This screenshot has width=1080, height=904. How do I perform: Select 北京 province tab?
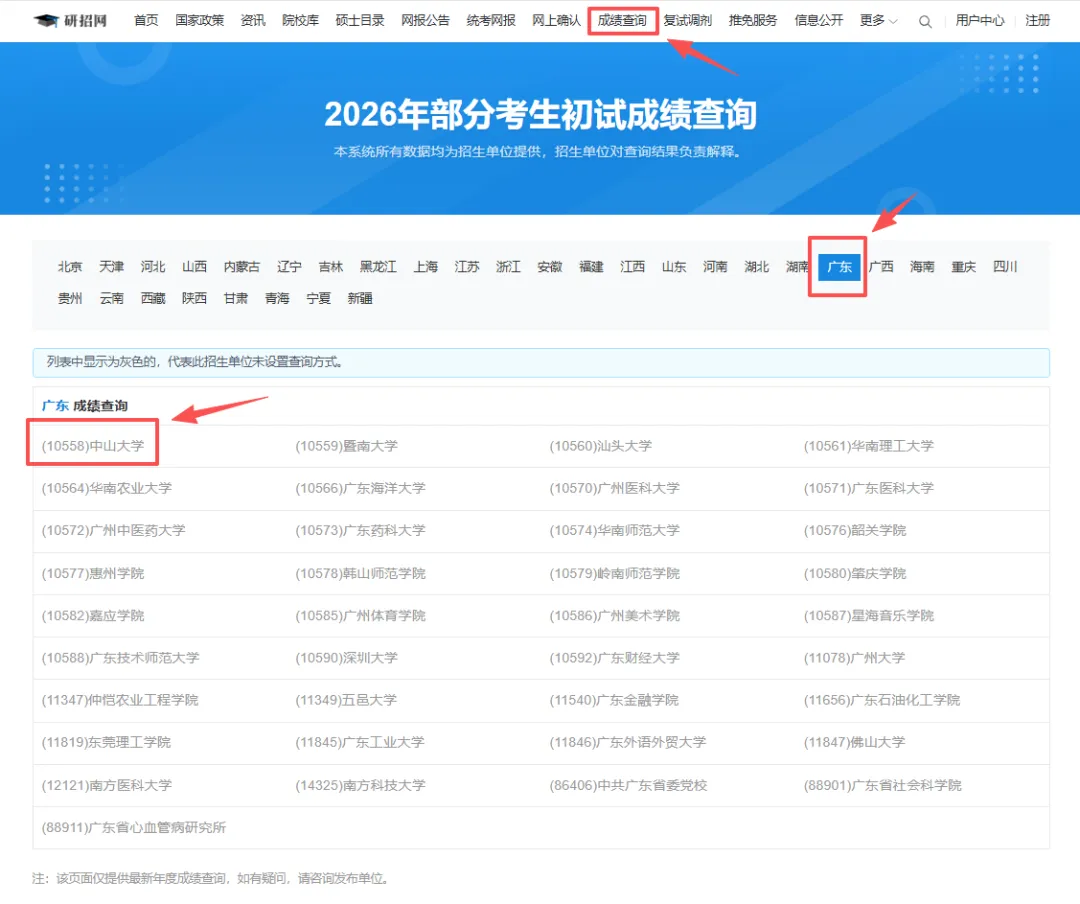point(70,267)
